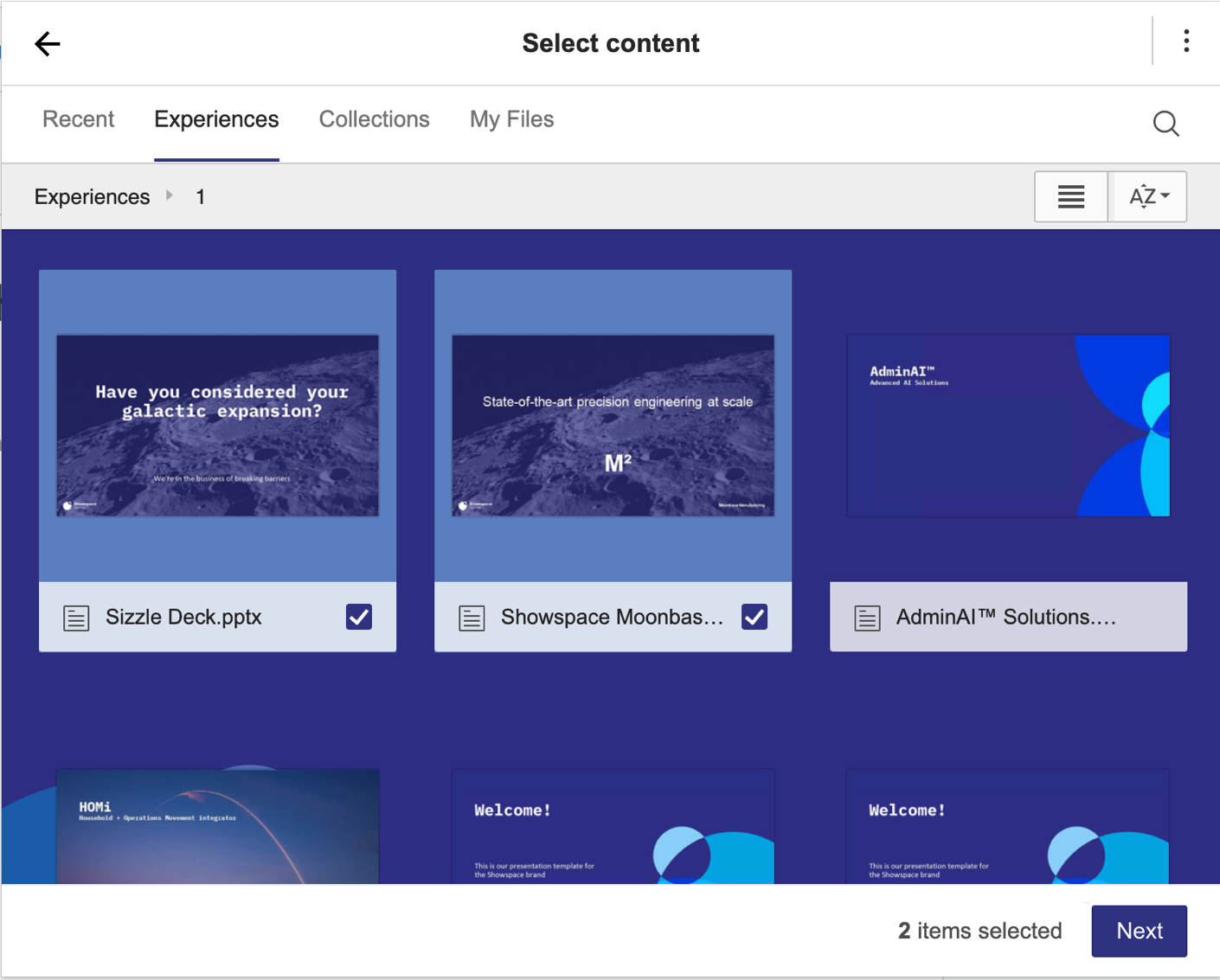The width and height of the screenshot is (1220, 980).
Task: Uncheck the Sizzle Deck.pptx checkbox
Action: 359,617
